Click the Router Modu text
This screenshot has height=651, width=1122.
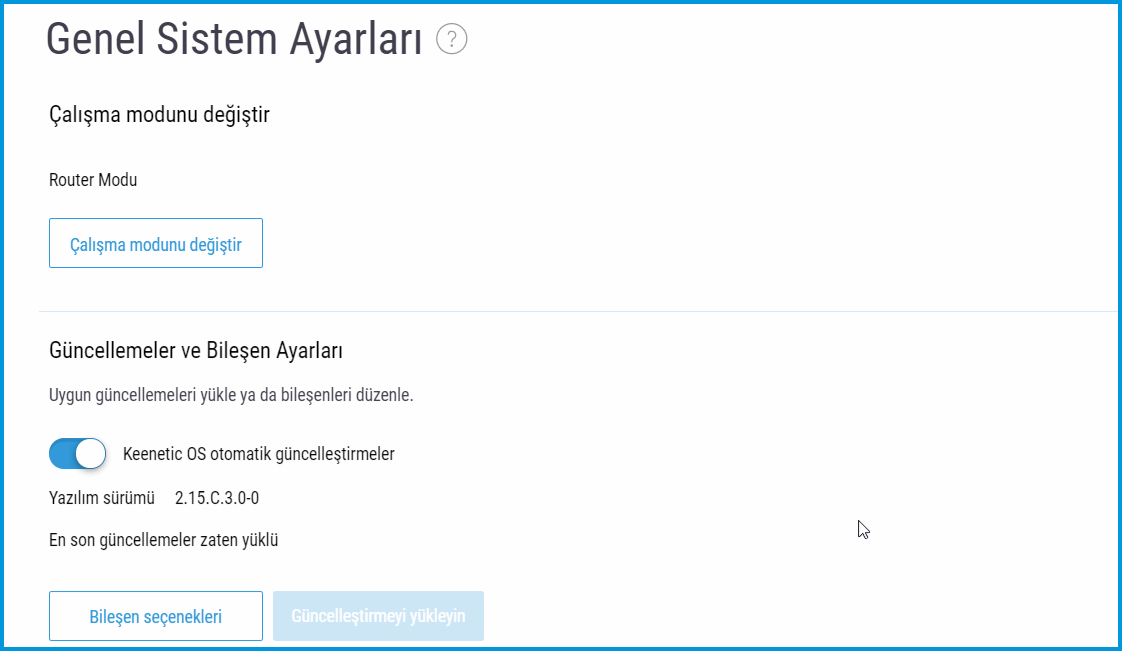point(93,180)
